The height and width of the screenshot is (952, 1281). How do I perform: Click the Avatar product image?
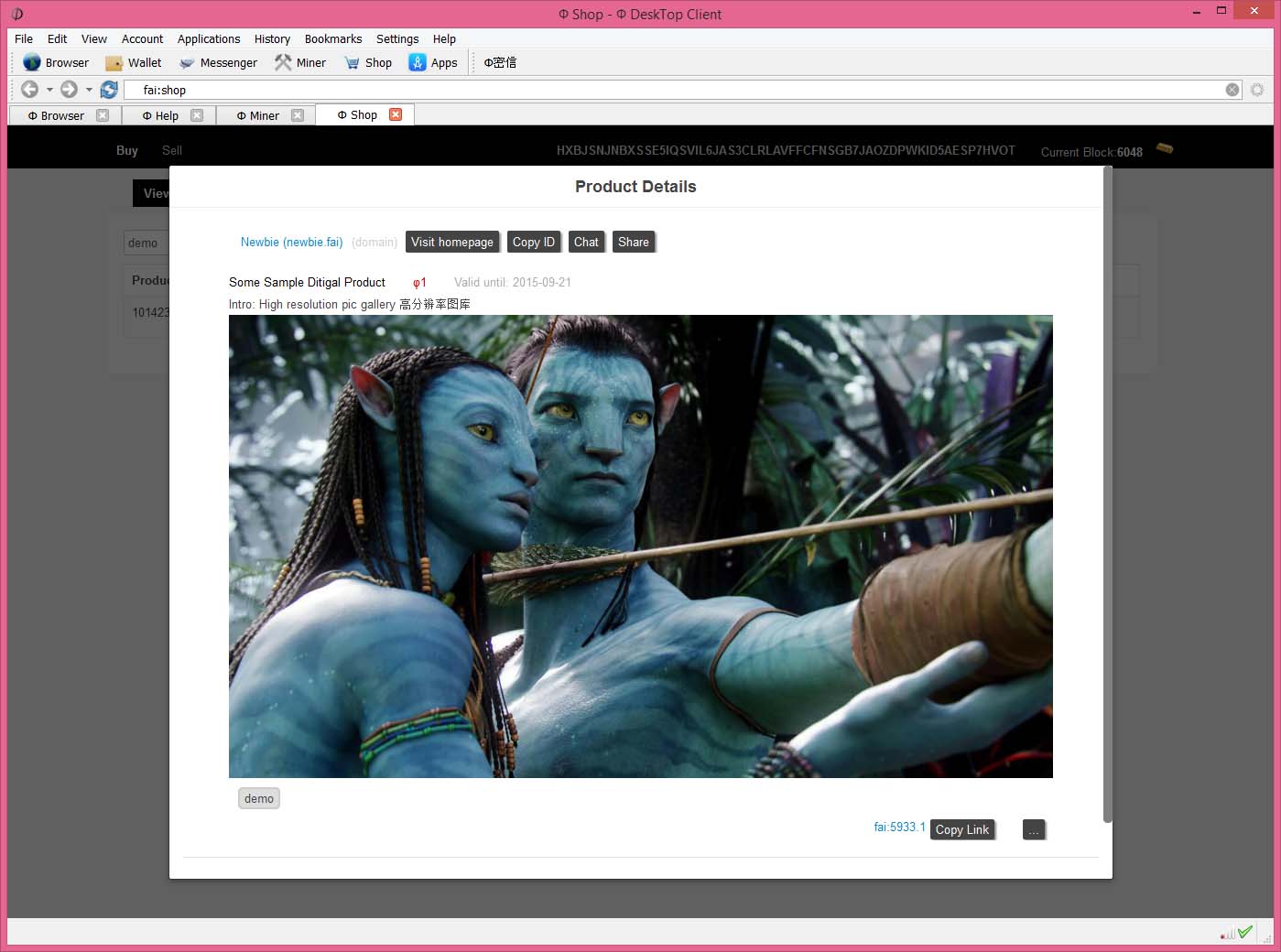(x=641, y=546)
